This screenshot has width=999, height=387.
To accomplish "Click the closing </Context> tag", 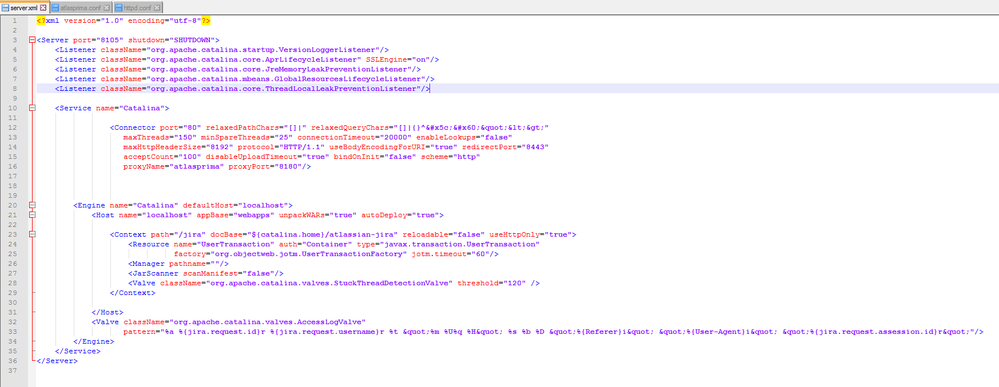I will 133,293.
